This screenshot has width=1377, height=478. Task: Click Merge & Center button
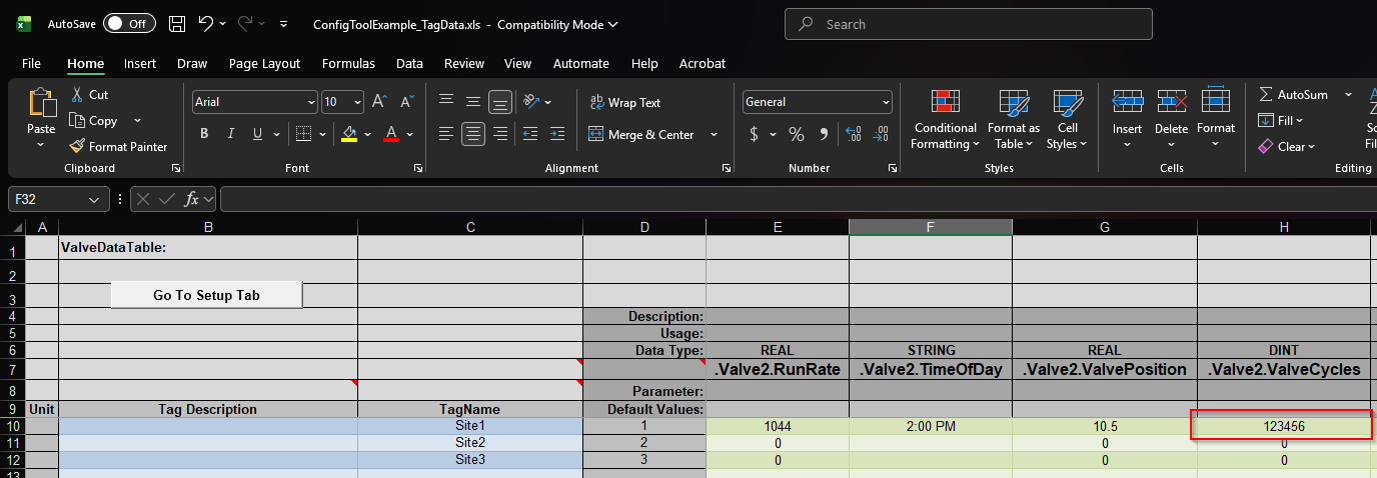(642, 134)
